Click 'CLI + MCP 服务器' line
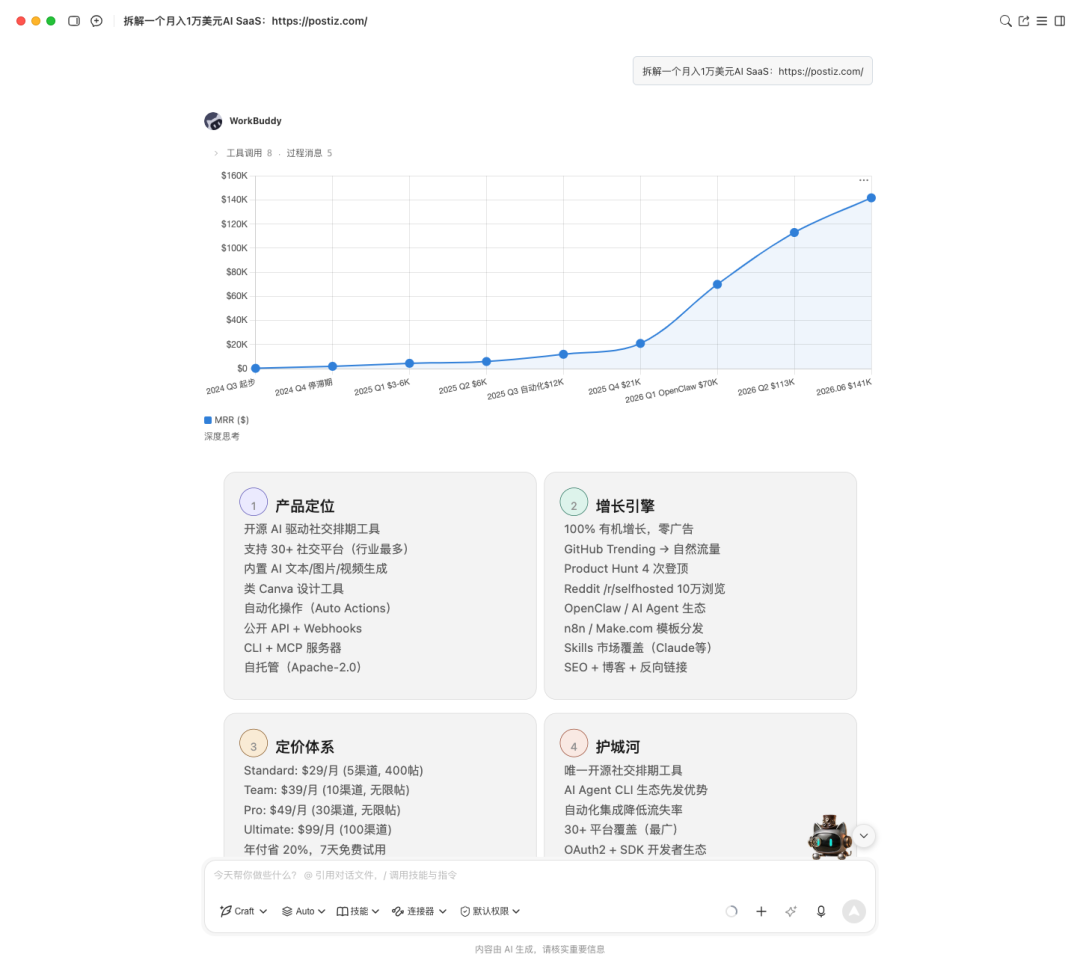The width and height of the screenshot is (1080, 963). coord(292,648)
